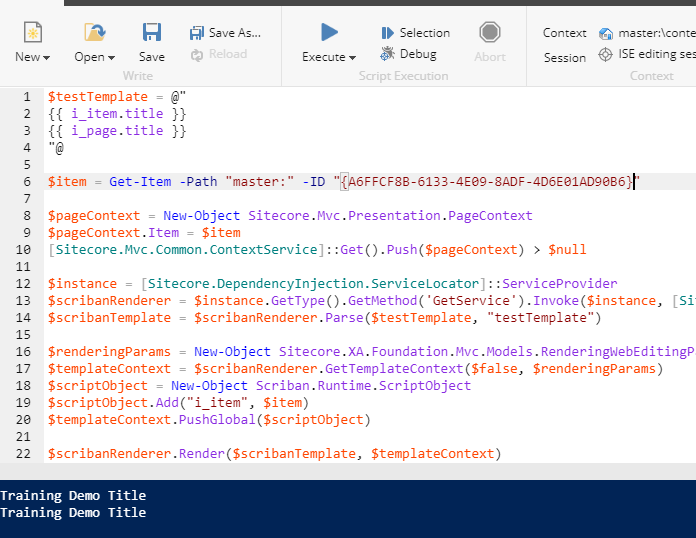The height and width of the screenshot is (538, 696).
Task: Click $pageContext.Item on line 9
Action: coord(114,233)
